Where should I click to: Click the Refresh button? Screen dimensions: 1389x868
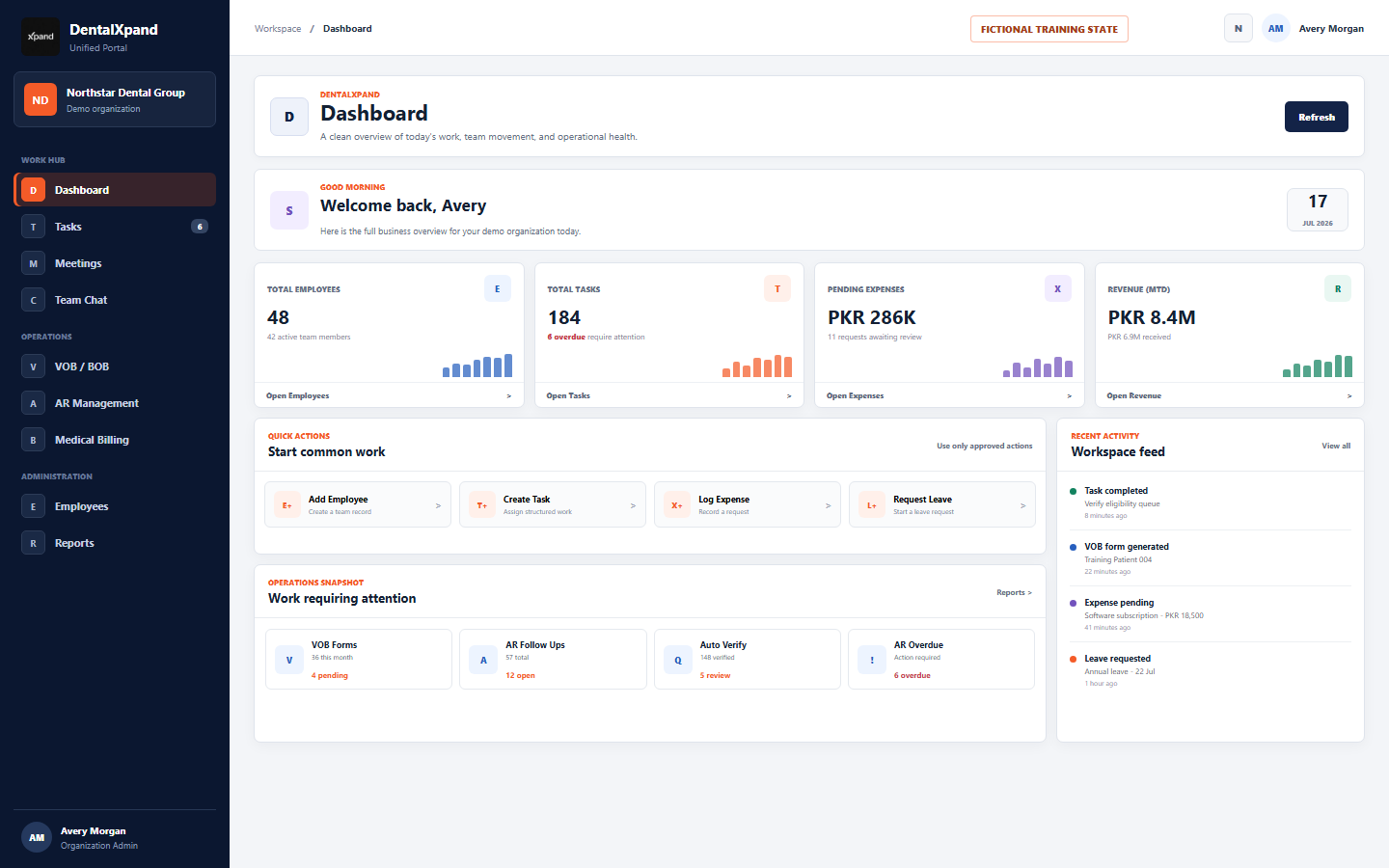pos(1317,117)
